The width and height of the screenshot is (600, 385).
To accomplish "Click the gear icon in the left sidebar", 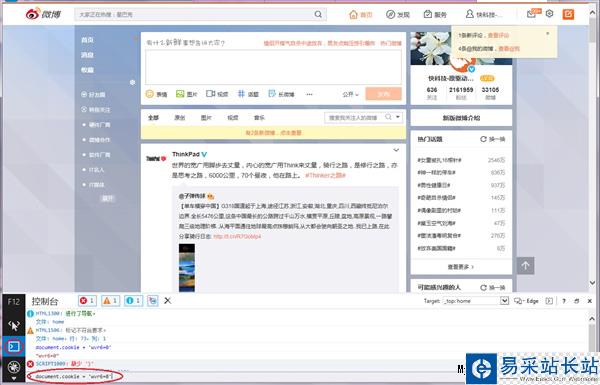I will tap(132, 82).
